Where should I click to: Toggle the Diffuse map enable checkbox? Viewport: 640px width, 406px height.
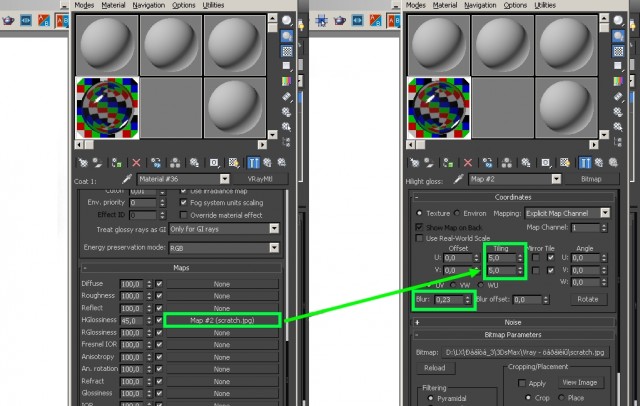coord(159,284)
